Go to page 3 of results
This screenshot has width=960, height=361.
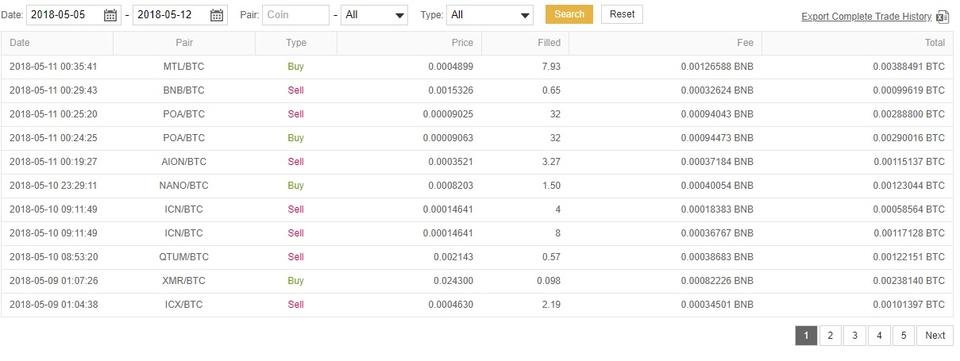click(x=855, y=335)
